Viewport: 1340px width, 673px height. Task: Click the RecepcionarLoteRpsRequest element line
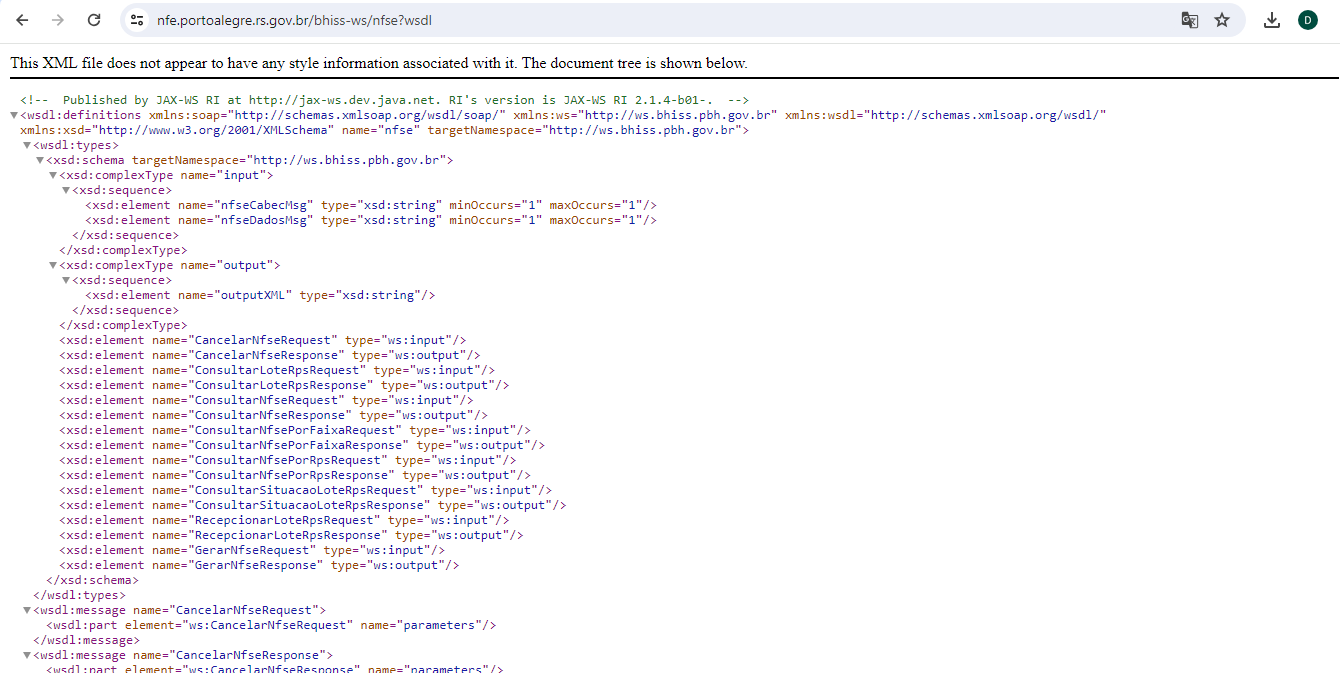[x=284, y=520]
